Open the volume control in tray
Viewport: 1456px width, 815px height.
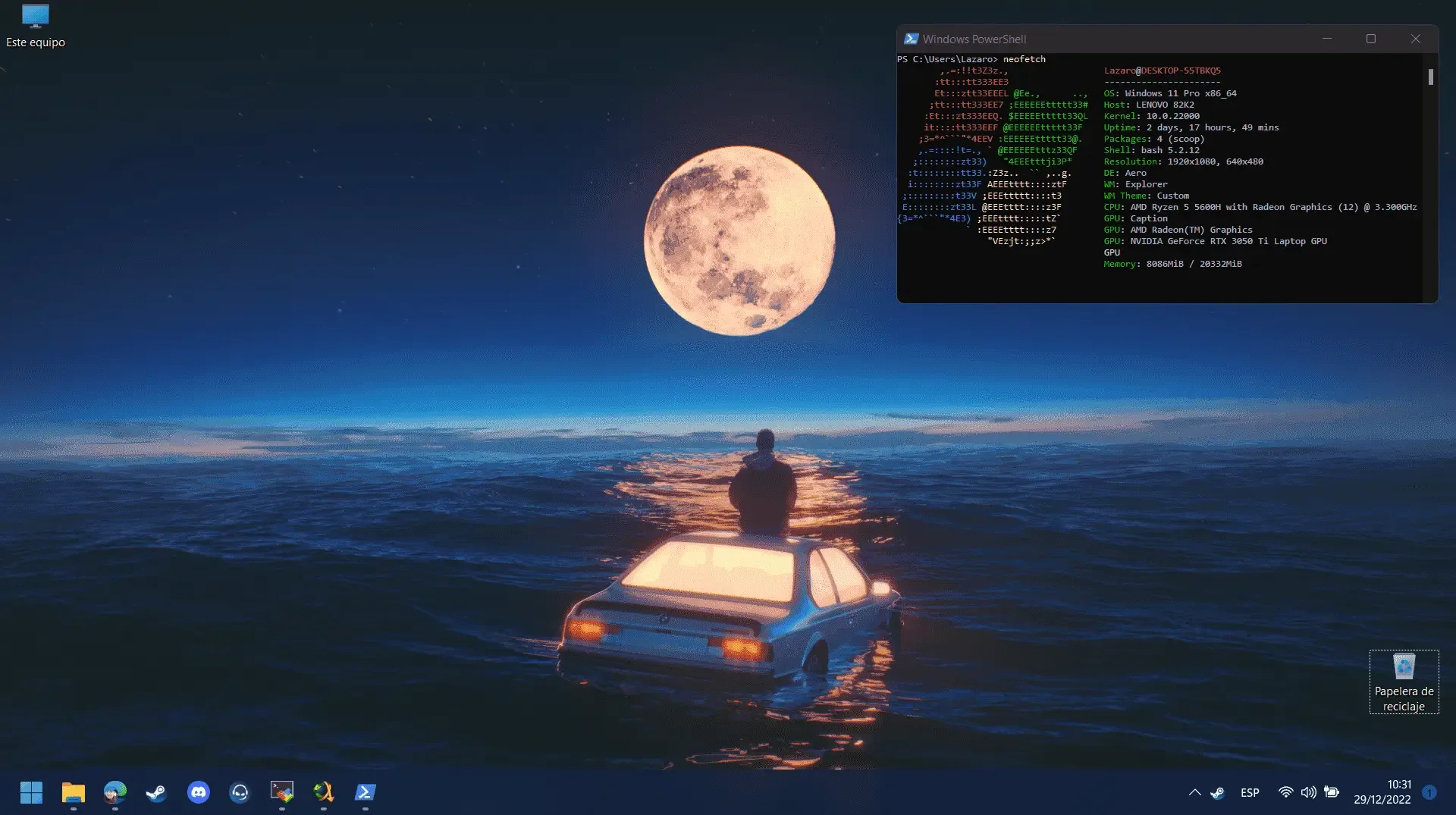(x=1308, y=792)
